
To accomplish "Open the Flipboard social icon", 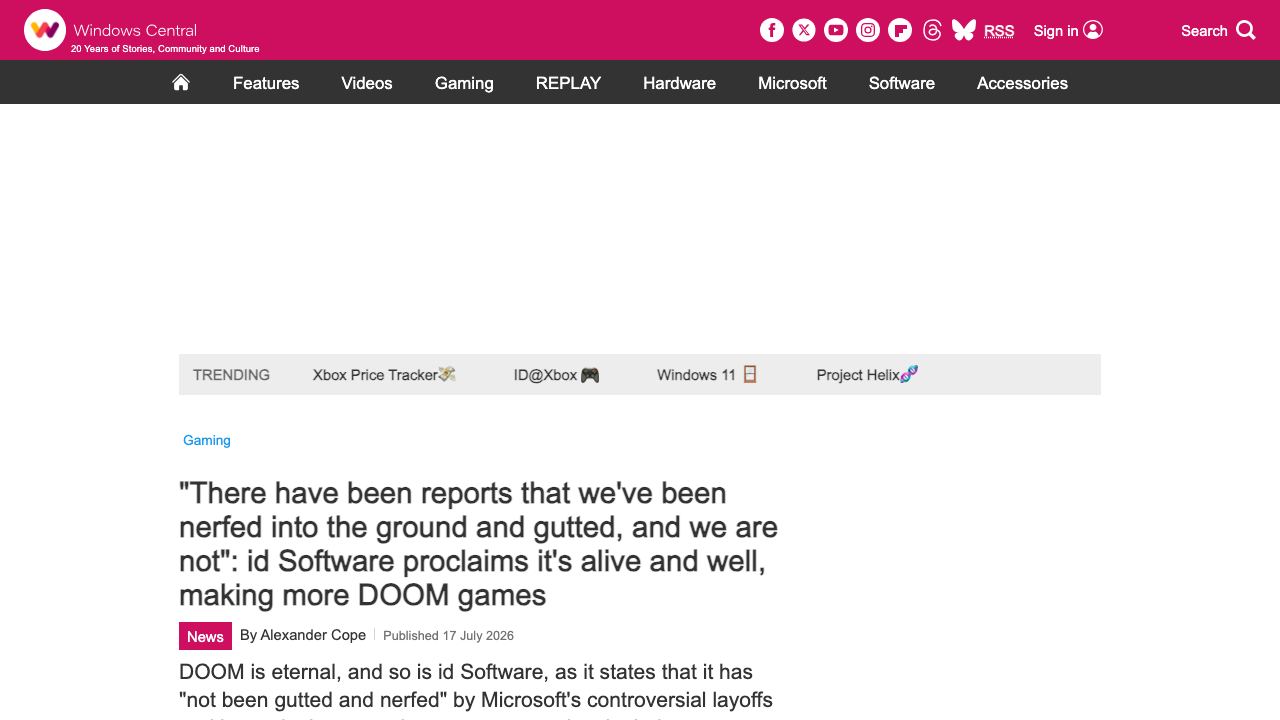I will point(900,30).
